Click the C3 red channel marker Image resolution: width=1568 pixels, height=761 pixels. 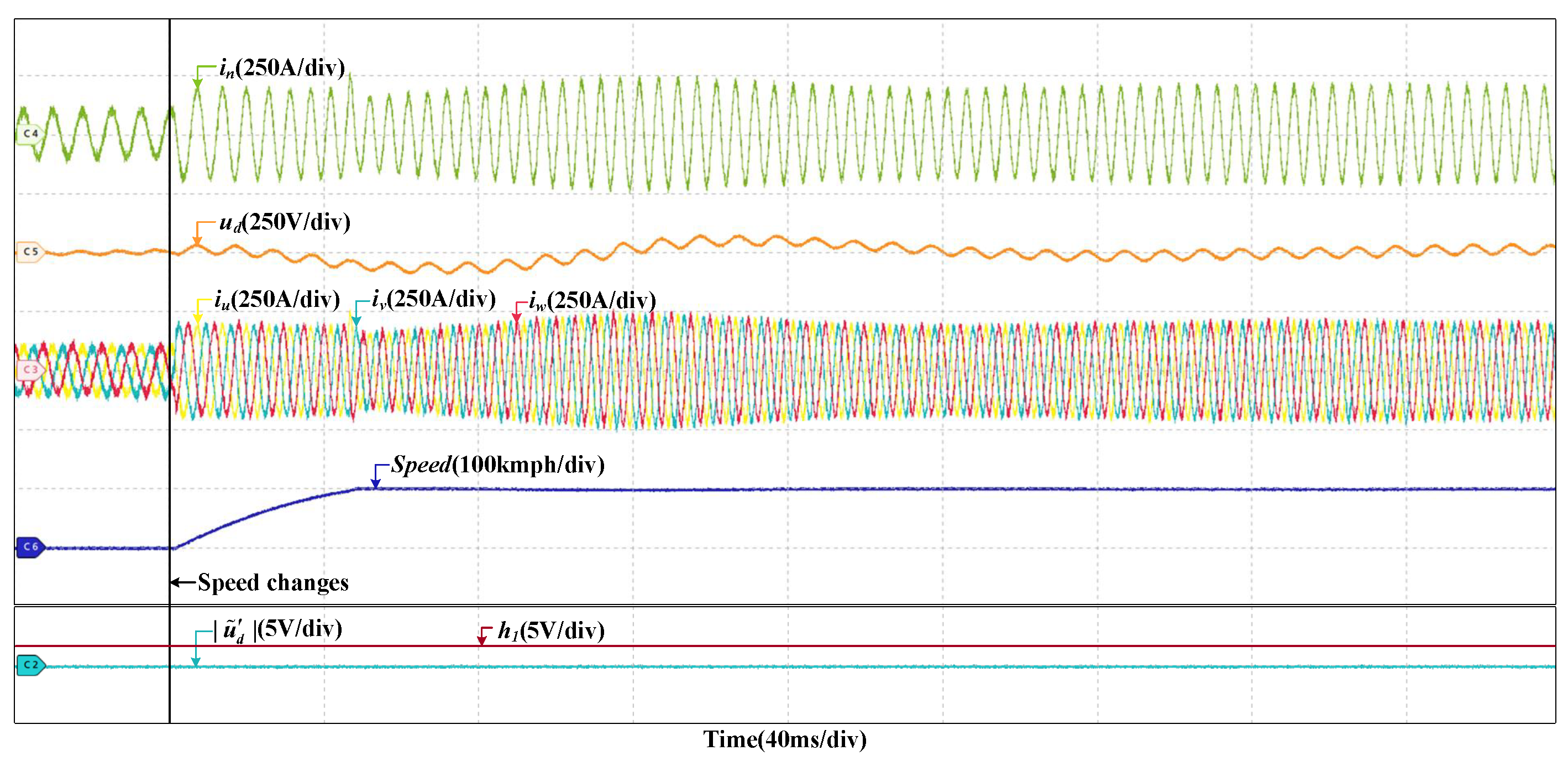(x=30, y=370)
